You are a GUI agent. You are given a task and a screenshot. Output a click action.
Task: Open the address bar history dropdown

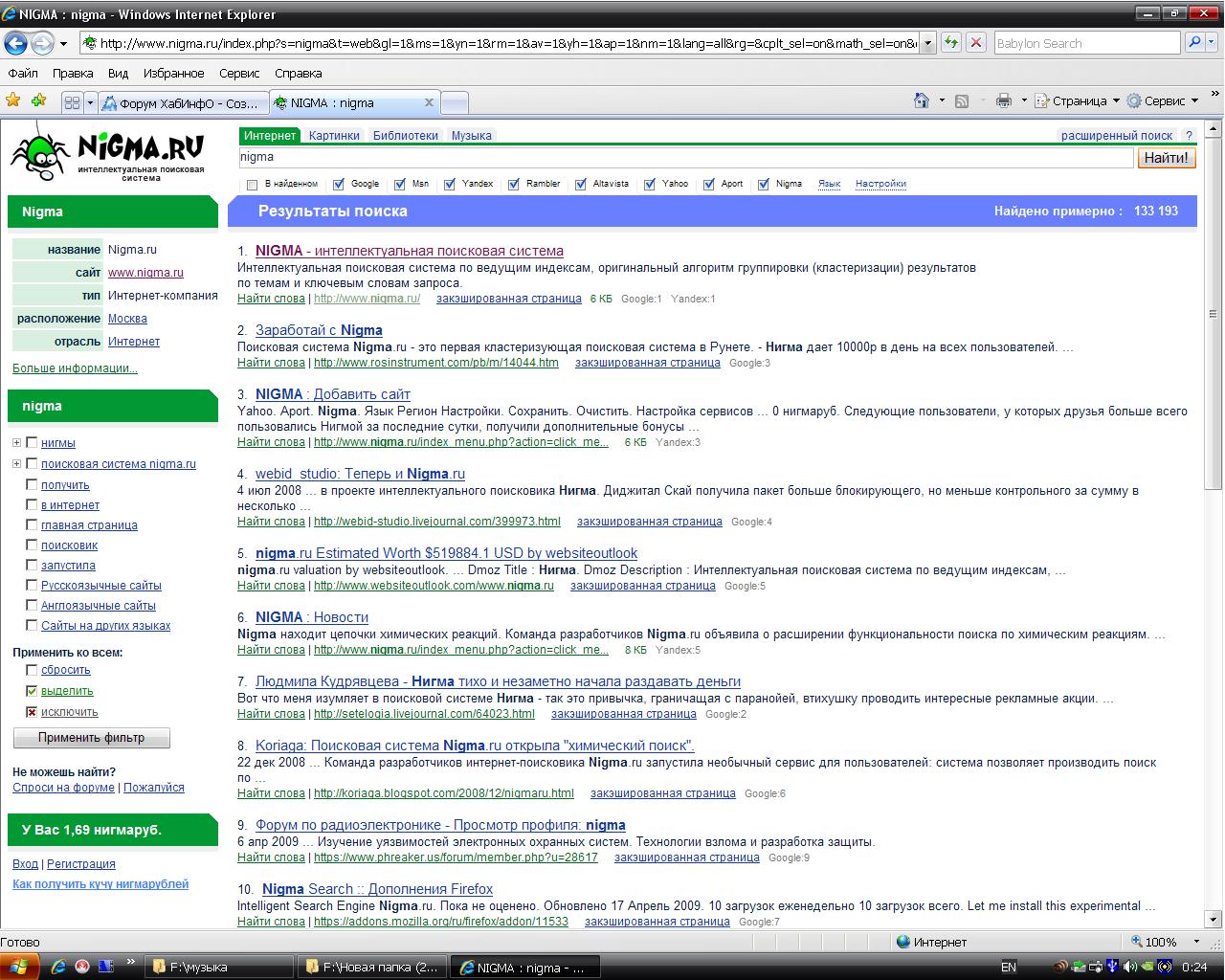(927, 43)
